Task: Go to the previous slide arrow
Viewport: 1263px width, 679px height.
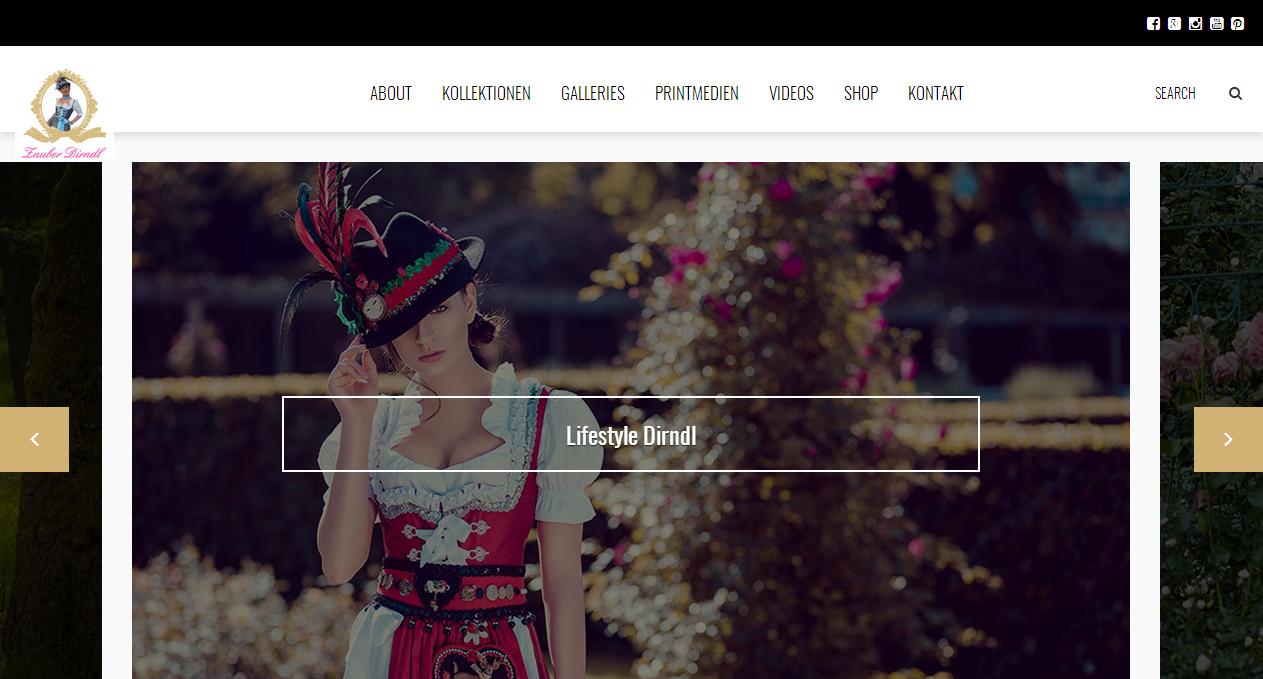Action: (x=34, y=439)
